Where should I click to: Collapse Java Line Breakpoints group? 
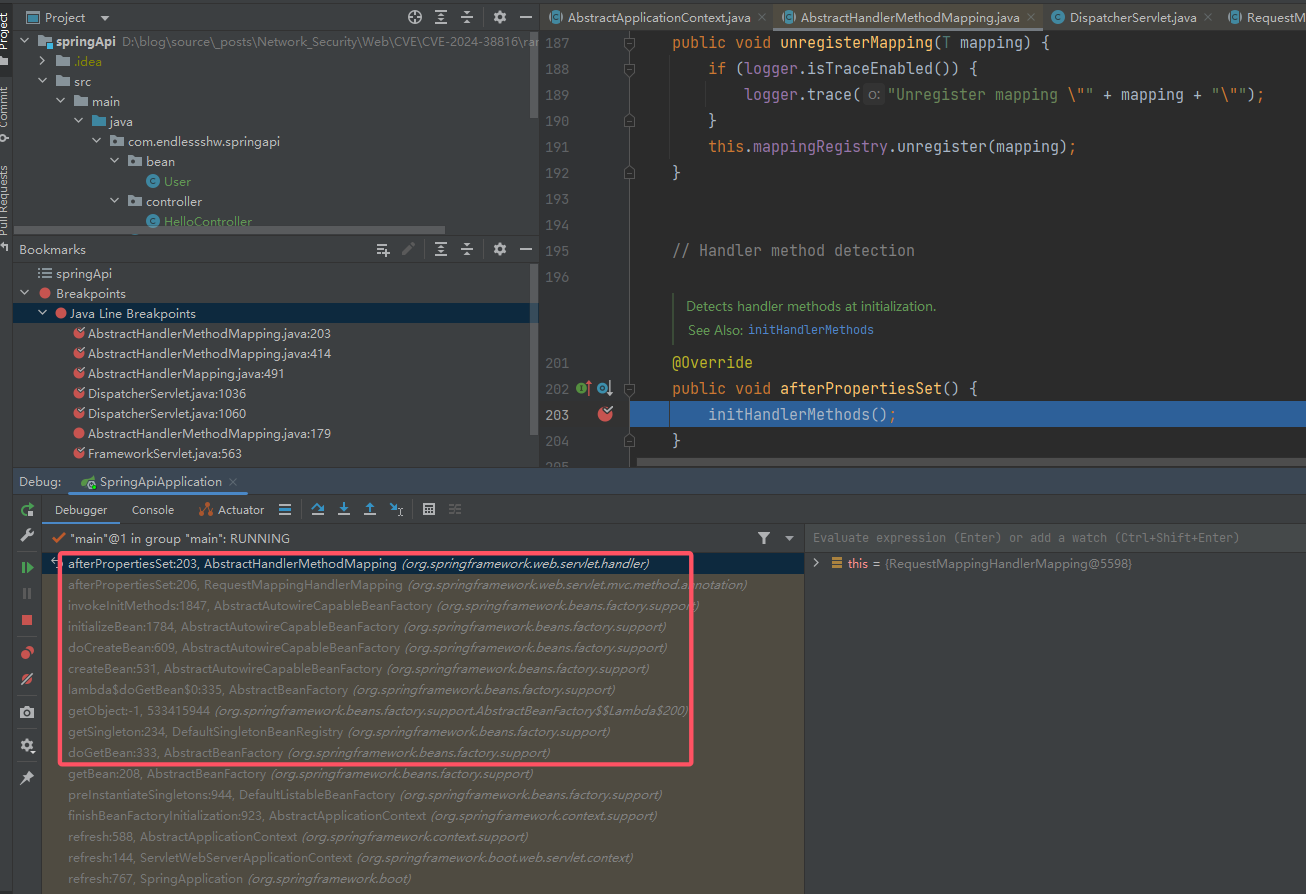pyautogui.click(x=42, y=314)
